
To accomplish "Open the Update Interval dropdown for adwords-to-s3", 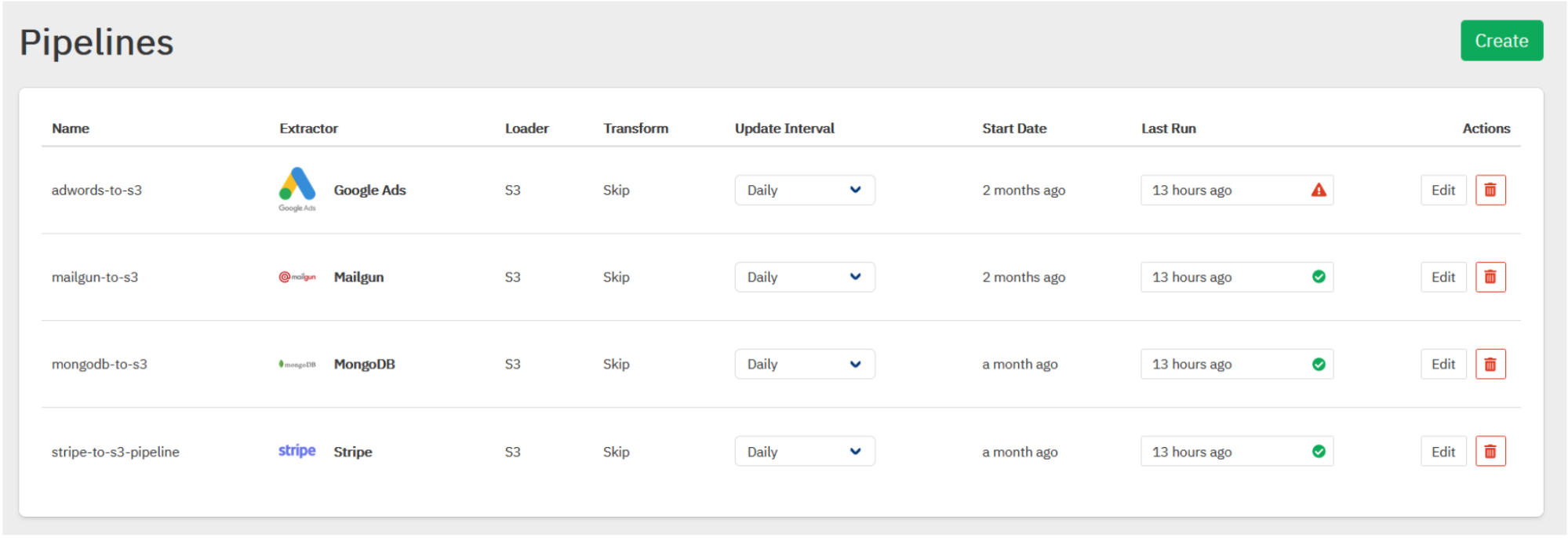I will point(805,190).
